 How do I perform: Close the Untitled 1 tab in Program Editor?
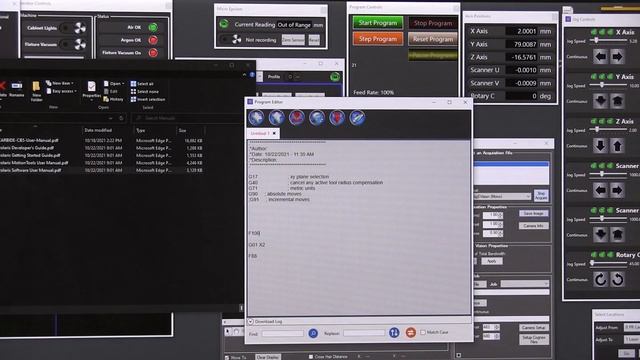tap(274, 133)
